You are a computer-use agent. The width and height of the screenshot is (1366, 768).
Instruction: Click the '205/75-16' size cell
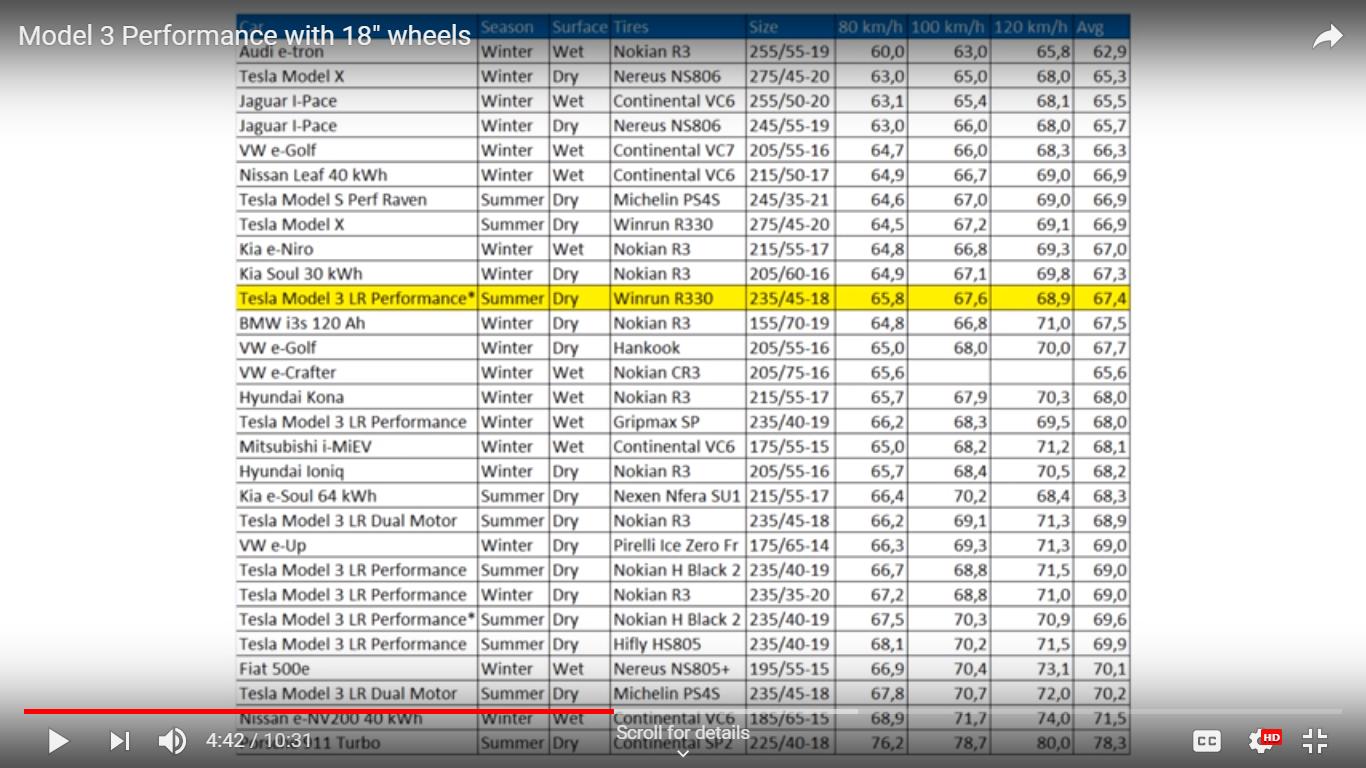[x=790, y=372]
